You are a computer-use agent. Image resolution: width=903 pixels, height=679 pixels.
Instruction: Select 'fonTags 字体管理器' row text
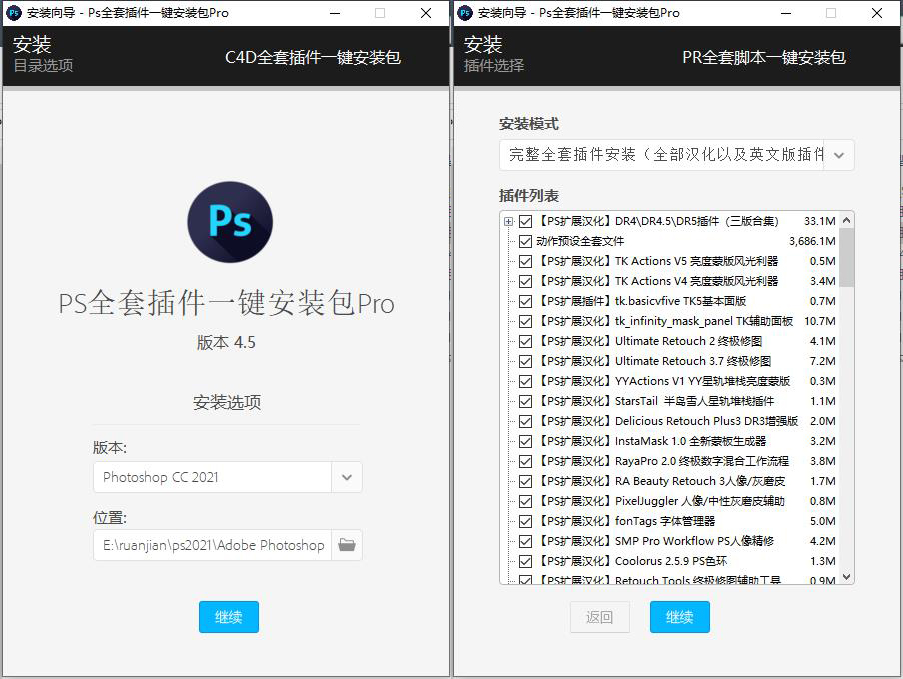(x=665, y=521)
